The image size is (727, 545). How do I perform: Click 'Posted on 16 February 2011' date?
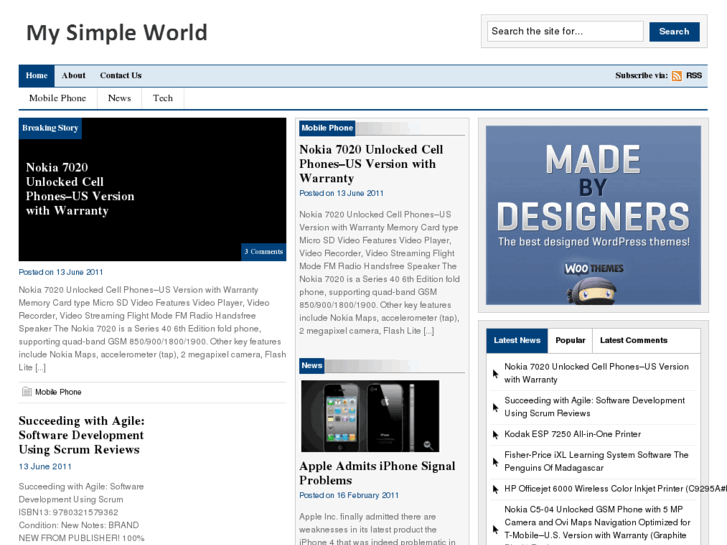pyautogui.click(x=349, y=495)
